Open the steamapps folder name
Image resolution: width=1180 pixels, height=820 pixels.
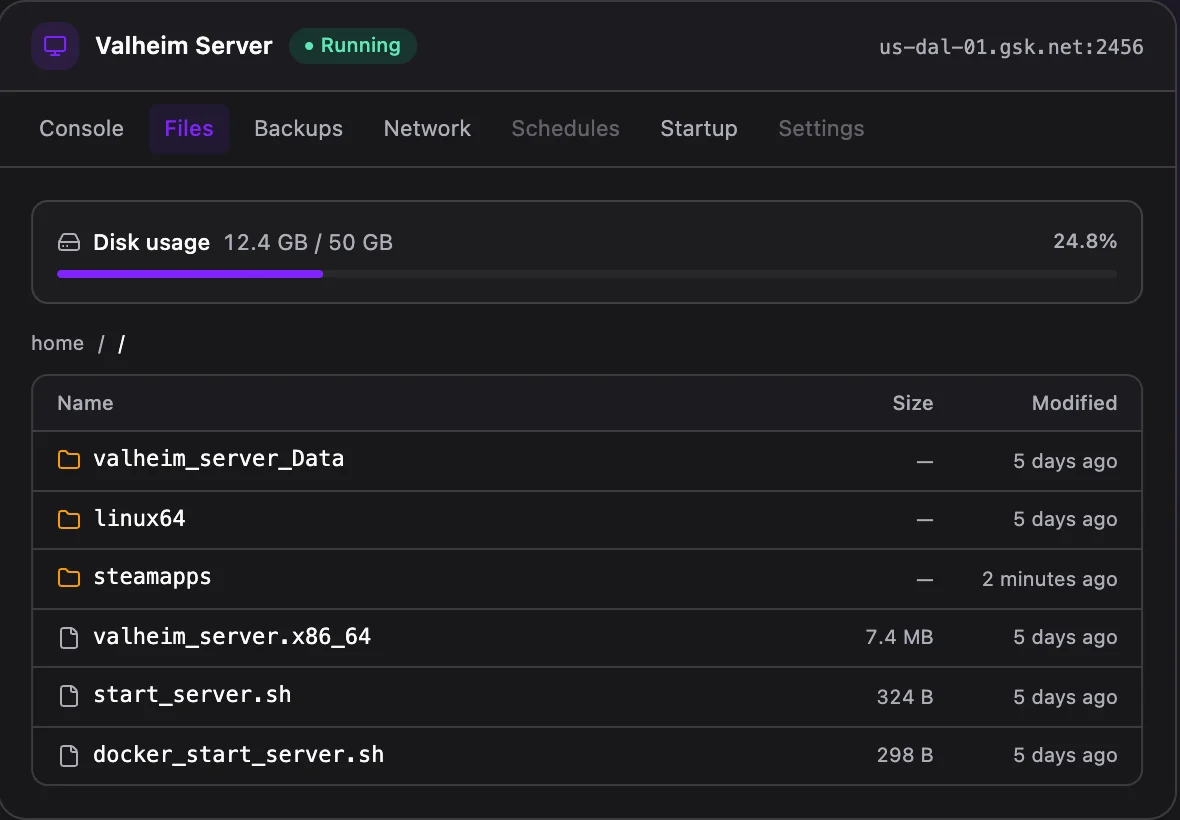coord(152,578)
